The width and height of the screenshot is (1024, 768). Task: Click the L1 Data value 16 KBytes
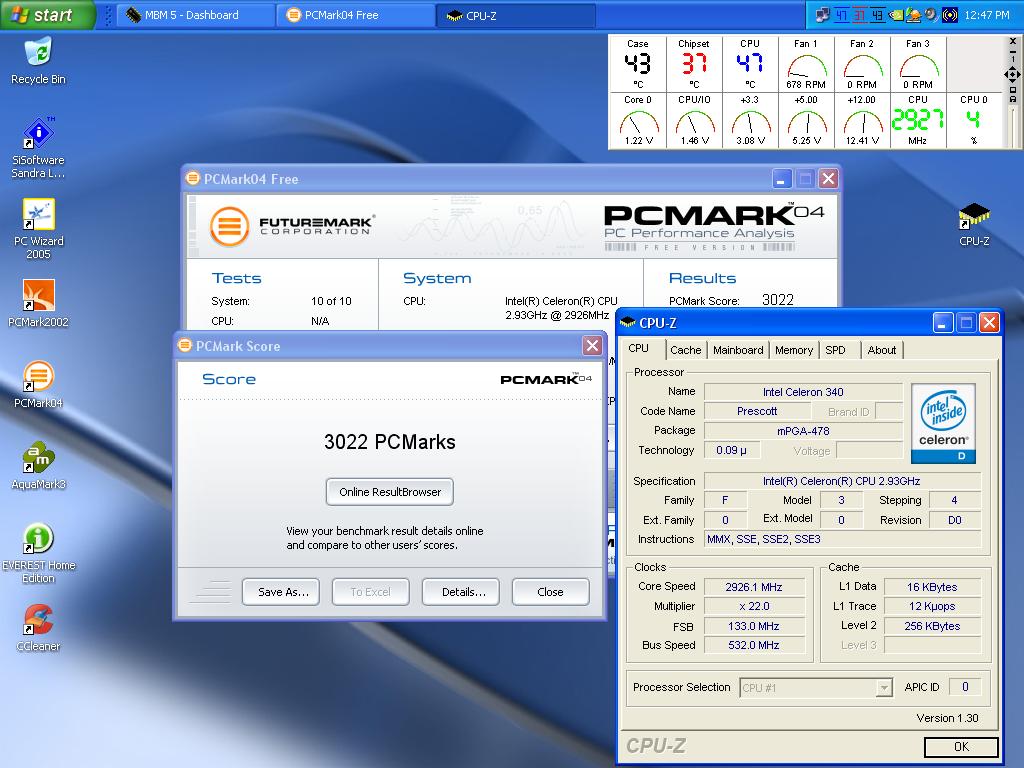(x=932, y=587)
